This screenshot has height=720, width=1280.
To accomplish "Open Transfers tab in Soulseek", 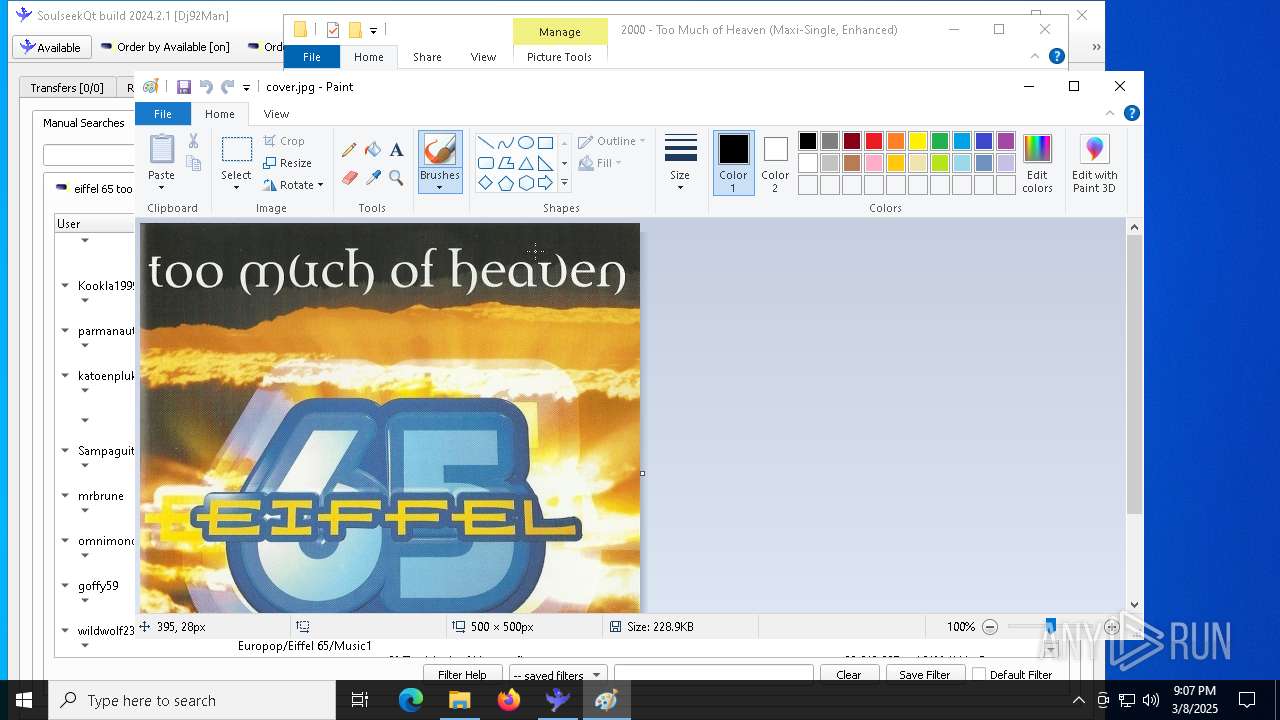I will coord(66,88).
